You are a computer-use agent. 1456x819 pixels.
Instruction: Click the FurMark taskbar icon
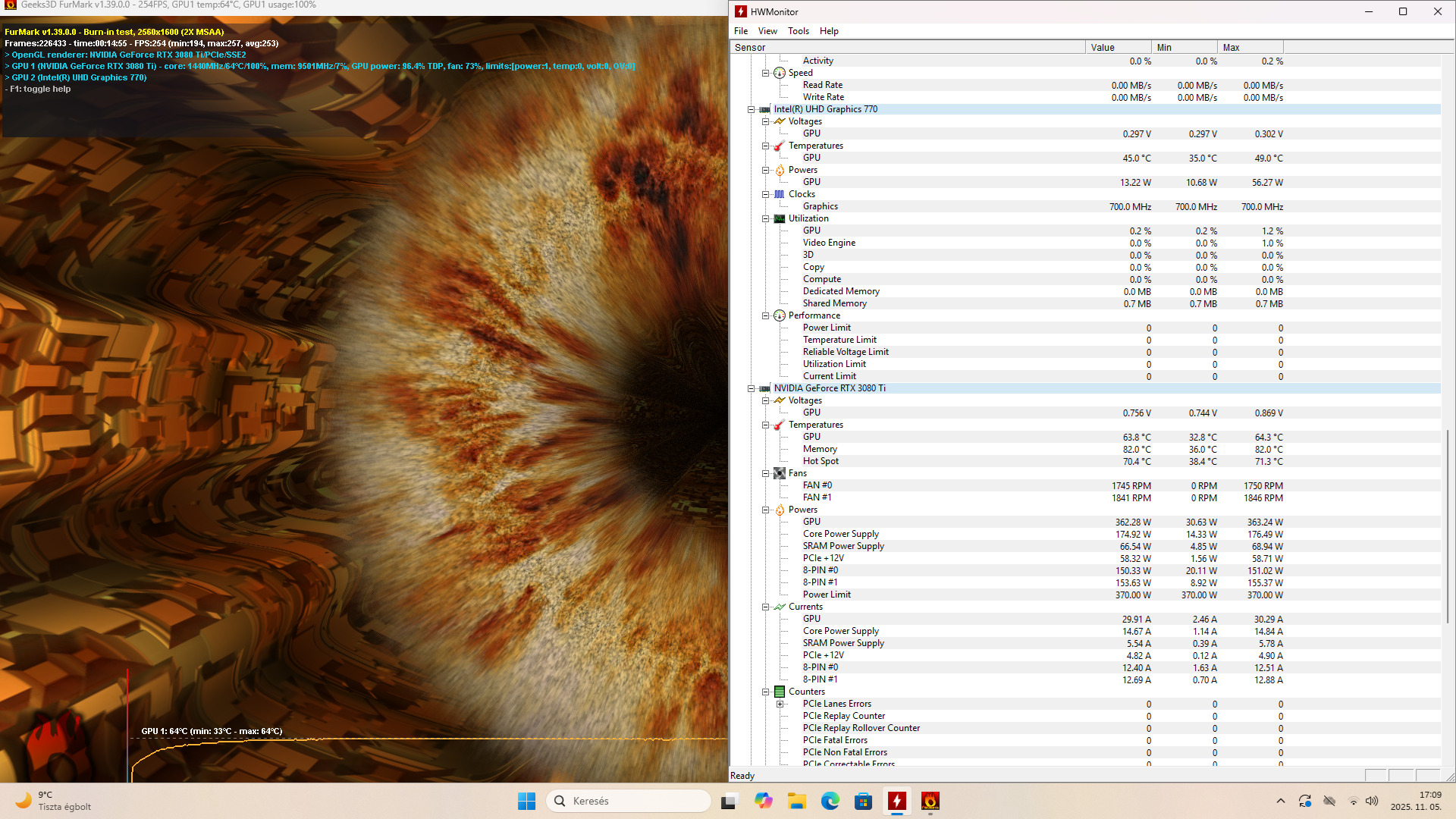click(930, 801)
